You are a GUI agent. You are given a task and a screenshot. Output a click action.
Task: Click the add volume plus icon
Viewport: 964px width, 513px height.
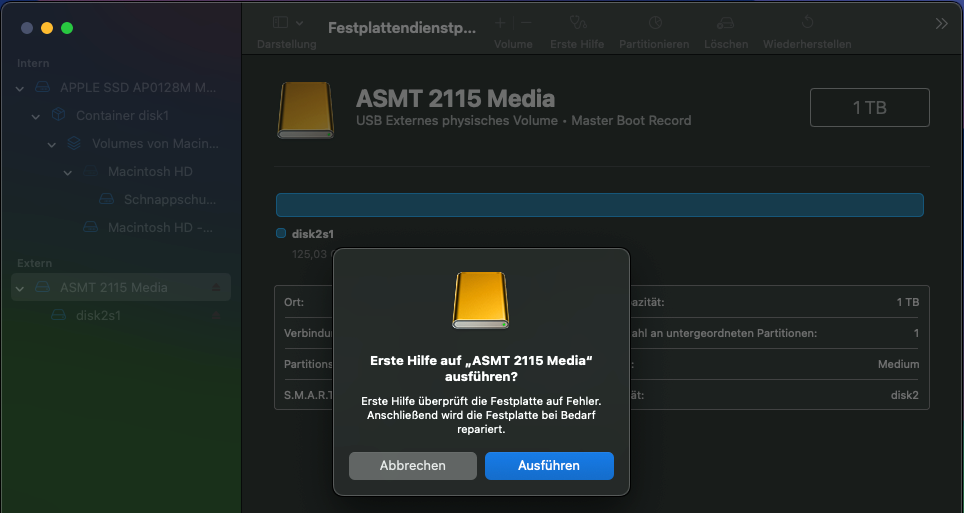(x=500, y=22)
